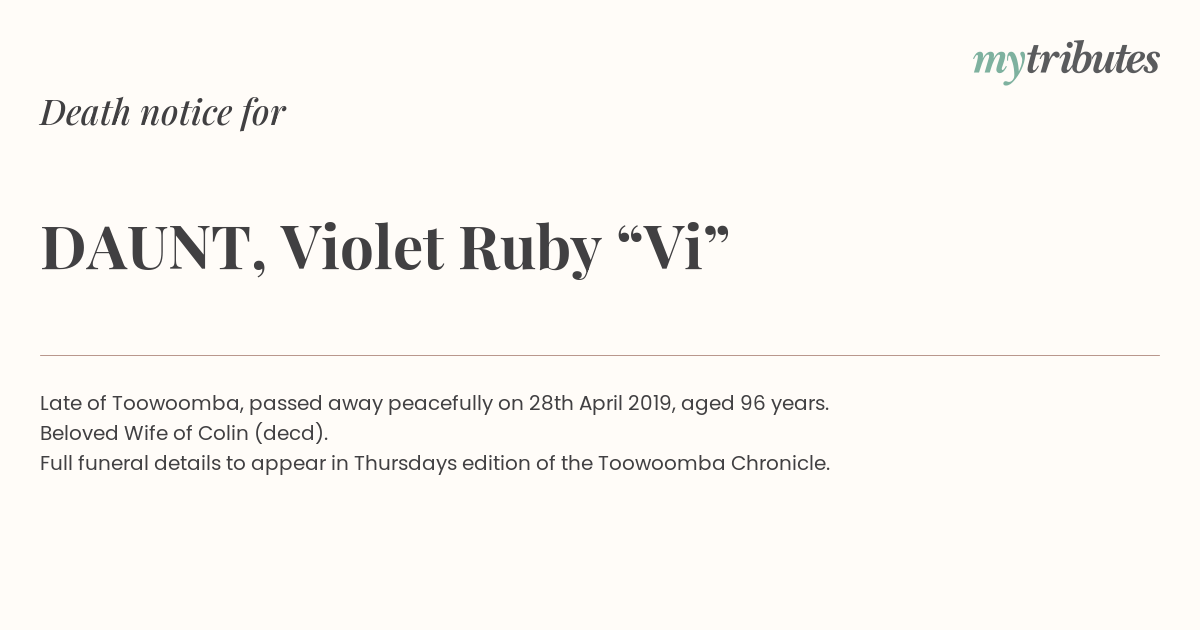Click the words "Toowoomba Chronicle"
Image resolution: width=1200 pixels, height=630 pixels.
712,463
